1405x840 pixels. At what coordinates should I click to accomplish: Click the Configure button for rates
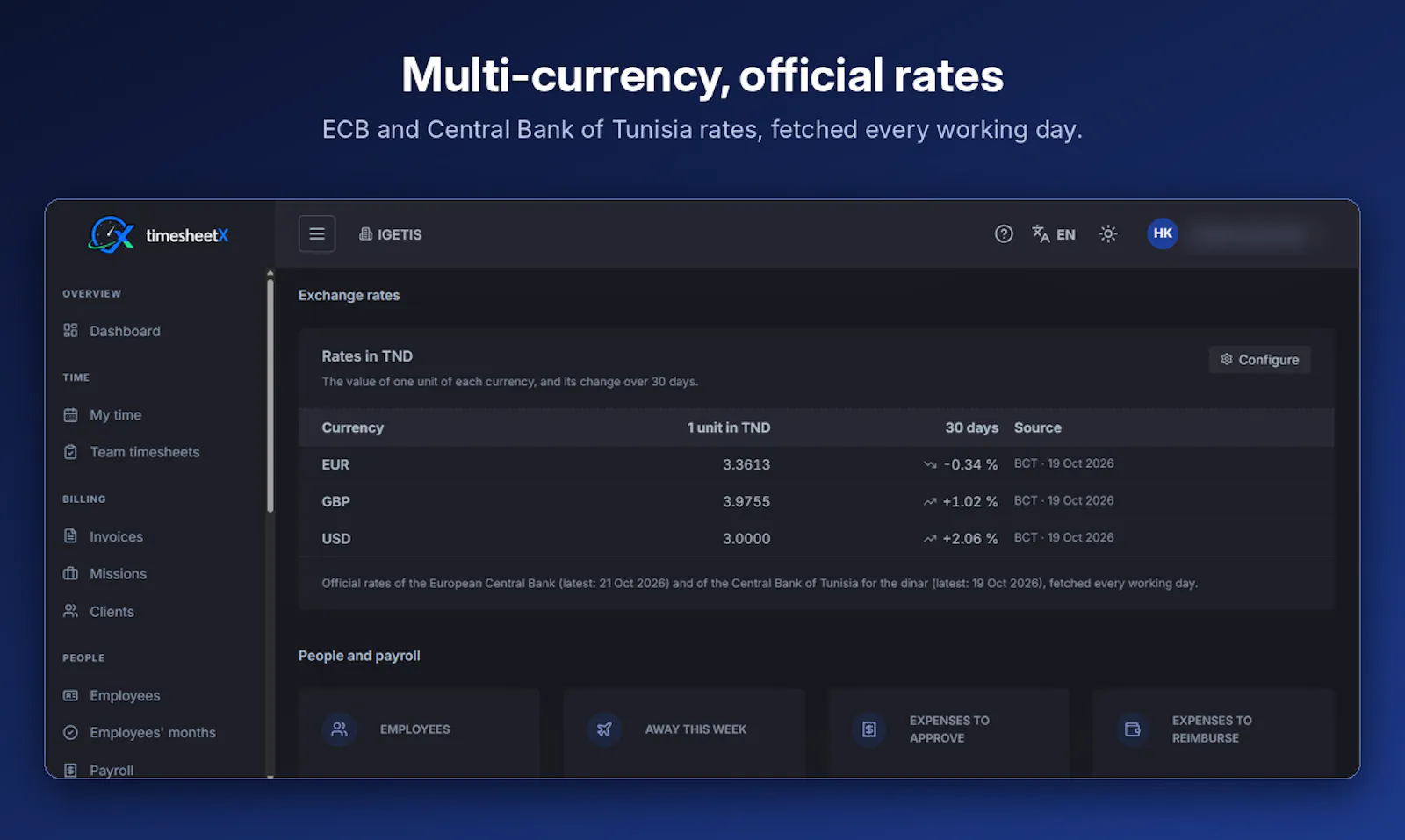(x=1260, y=360)
